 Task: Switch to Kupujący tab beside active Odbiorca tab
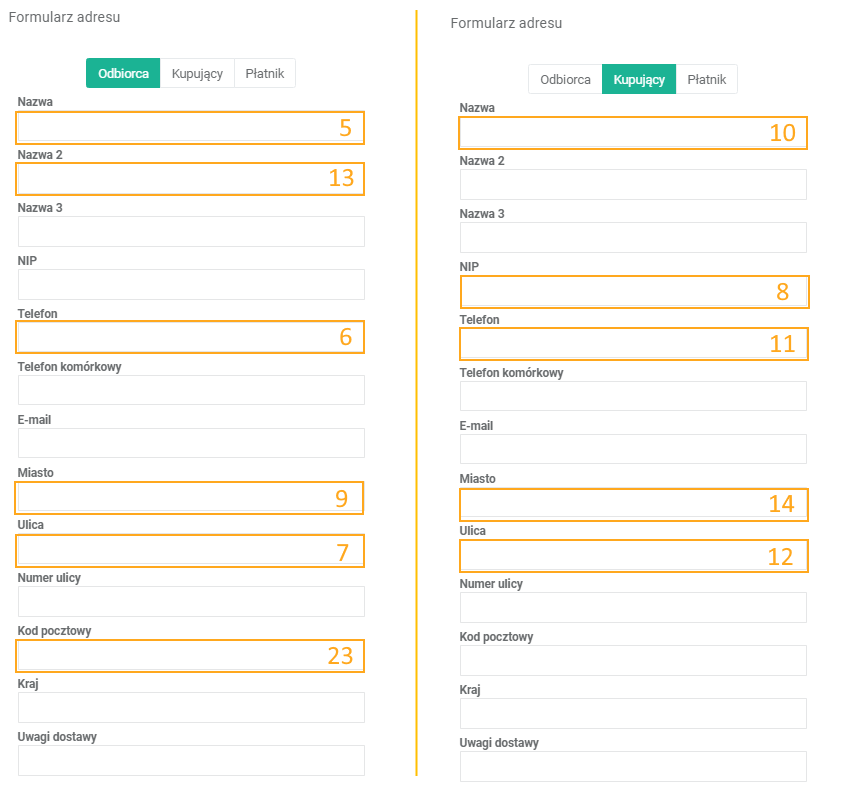[197, 73]
